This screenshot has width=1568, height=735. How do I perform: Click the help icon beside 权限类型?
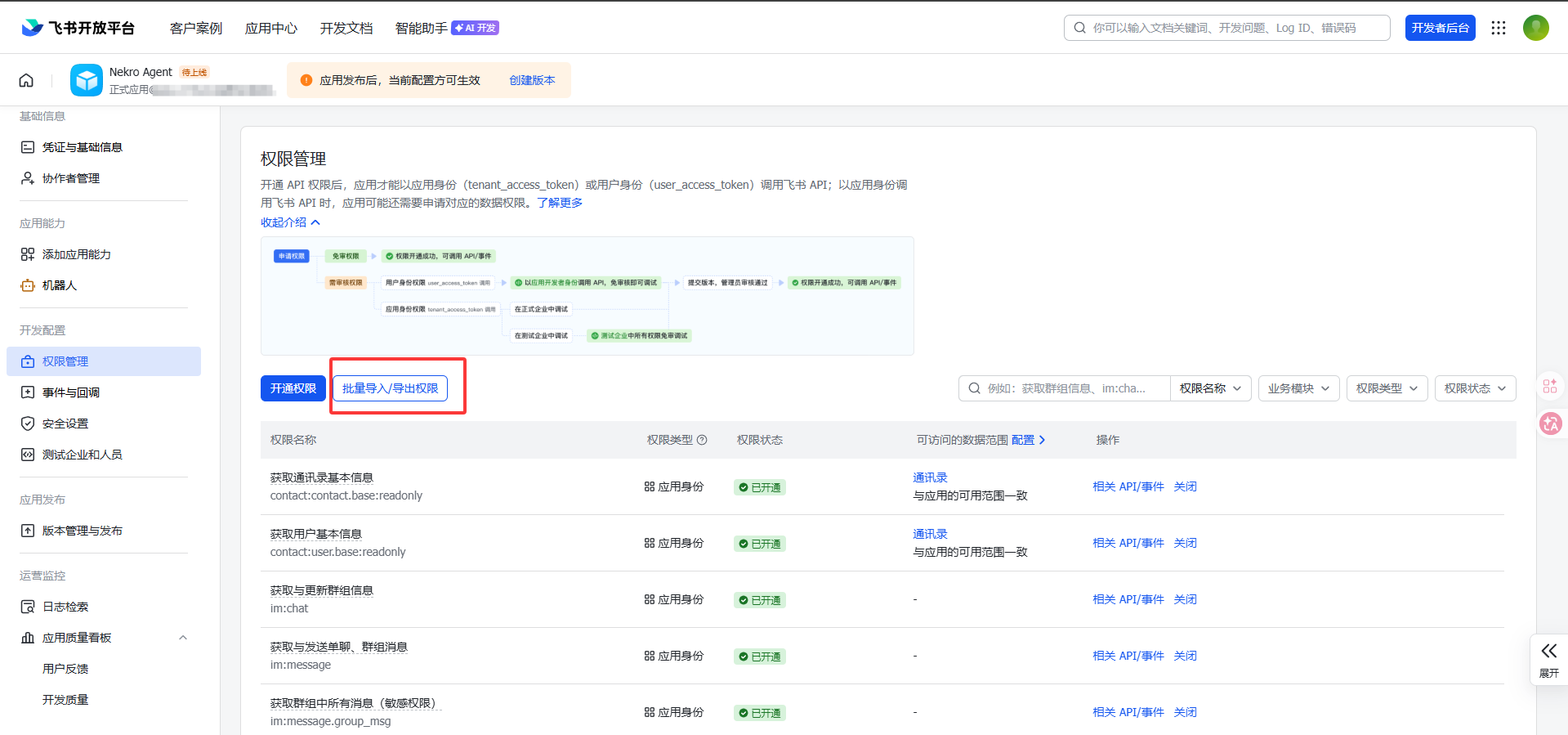[702, 440]
